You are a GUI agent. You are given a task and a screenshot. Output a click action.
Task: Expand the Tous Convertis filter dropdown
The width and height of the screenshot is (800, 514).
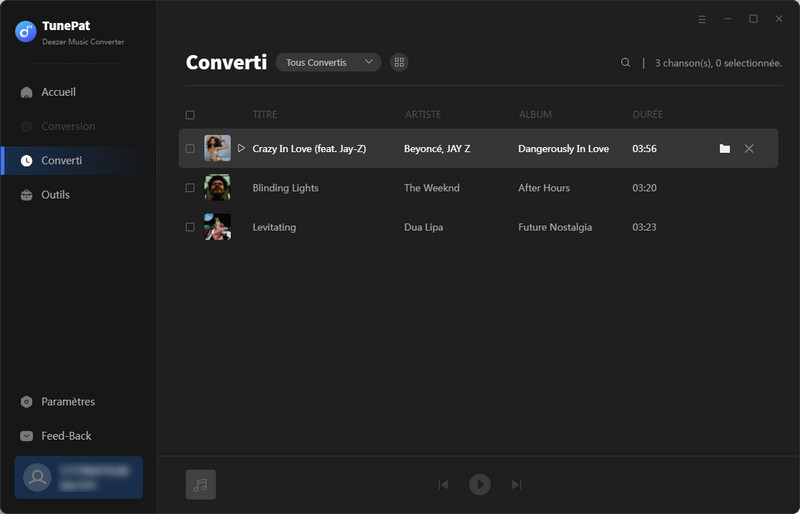(x=328, y=63)
